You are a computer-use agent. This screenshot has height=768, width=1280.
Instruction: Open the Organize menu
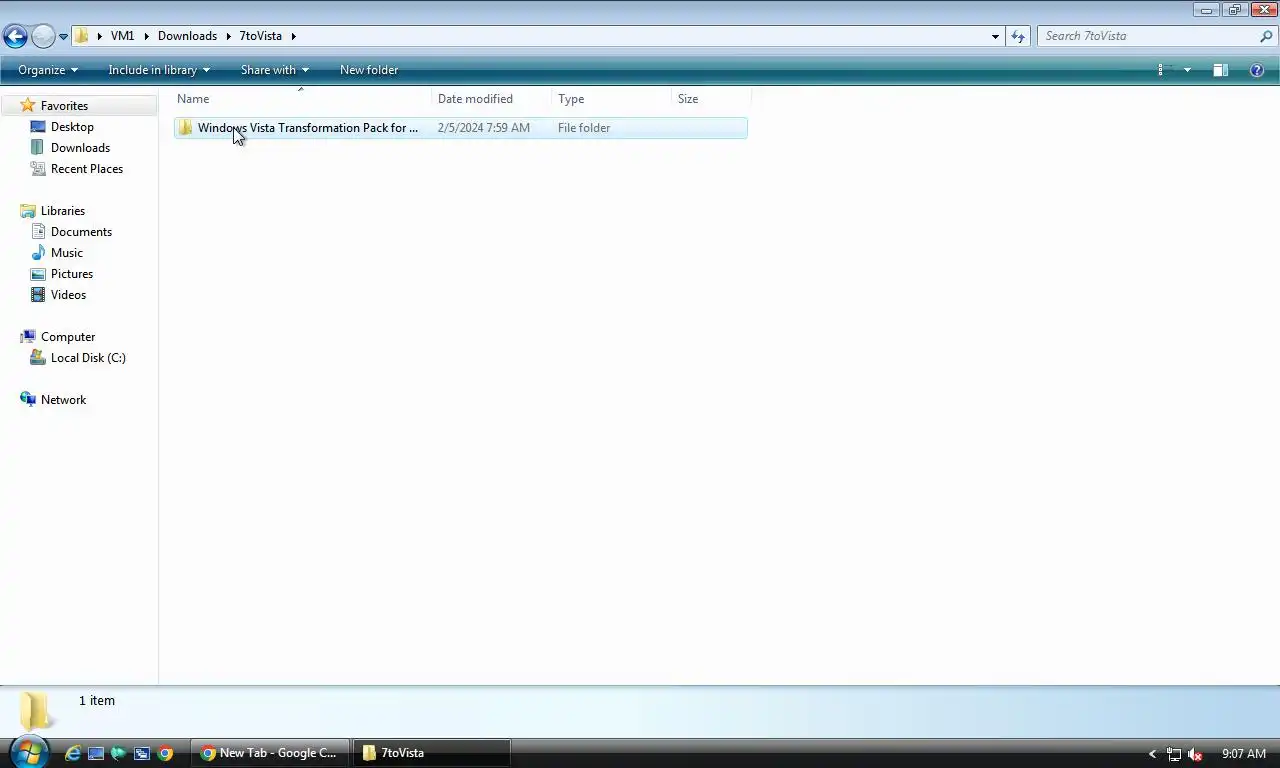[x=48, y=70]
